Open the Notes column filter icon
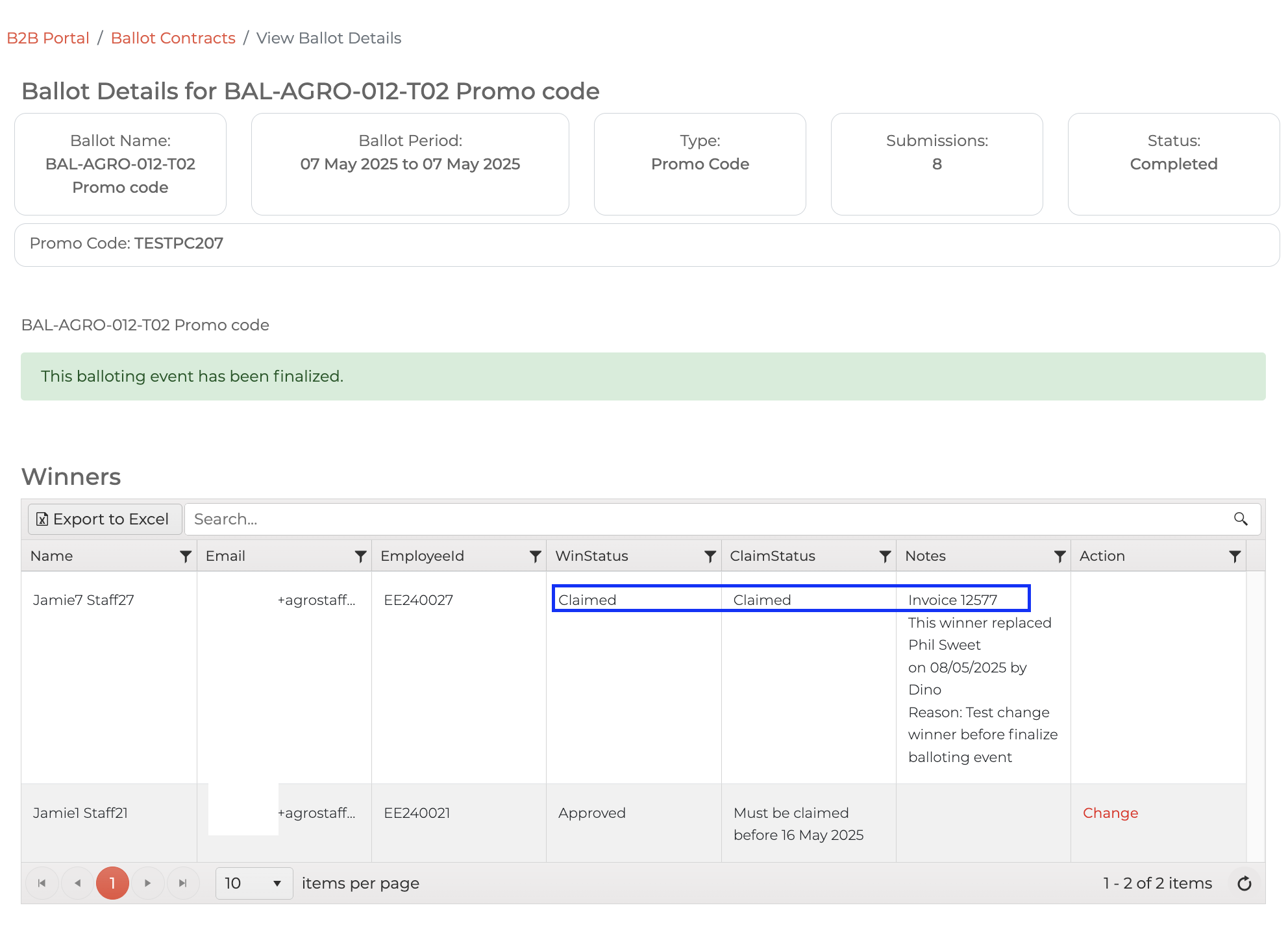The height and width of the screenshot is (936, 1288). coord(1059,556)
